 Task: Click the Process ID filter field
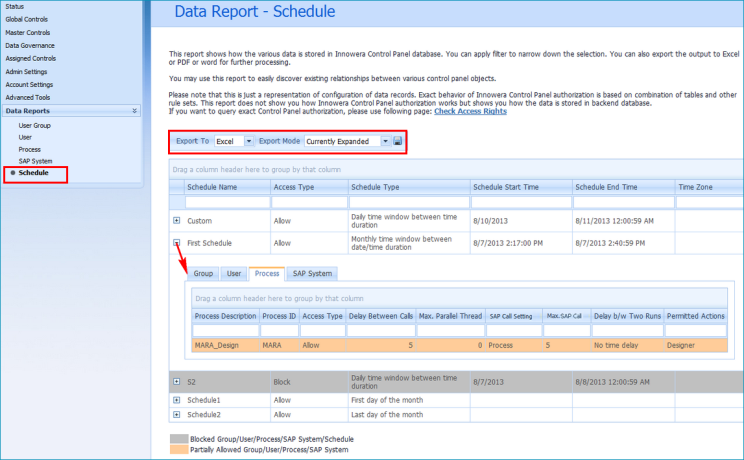pyautogui.click(x=279, y=330)
